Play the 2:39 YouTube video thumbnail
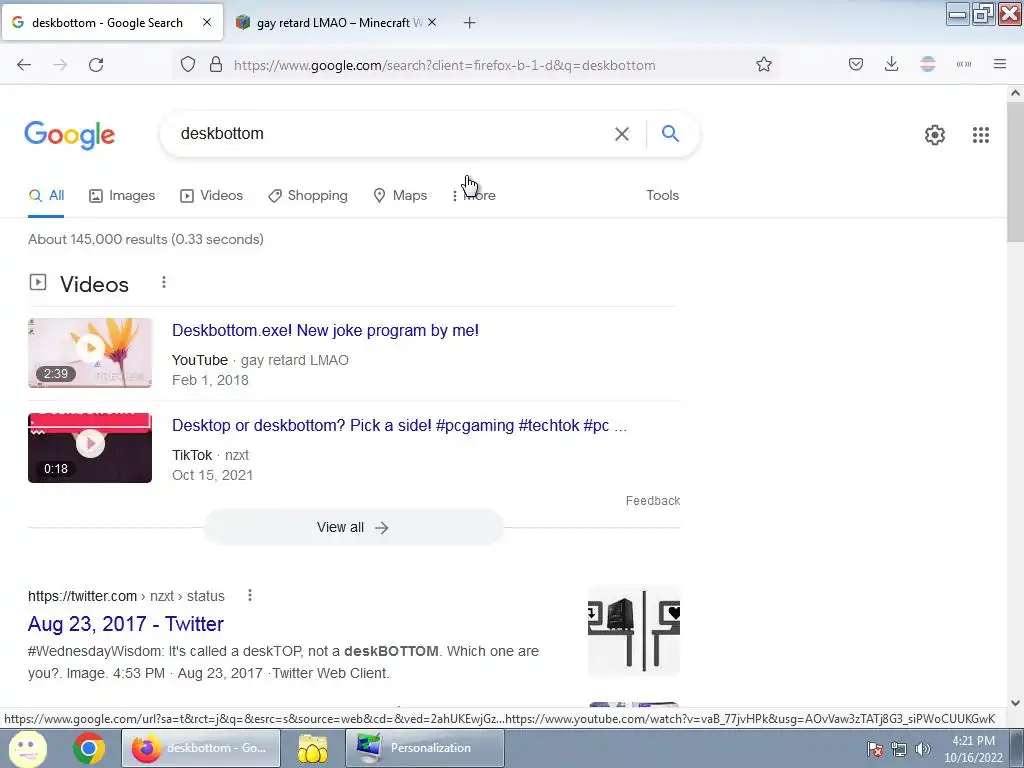1024x768 pixels. 90,353
